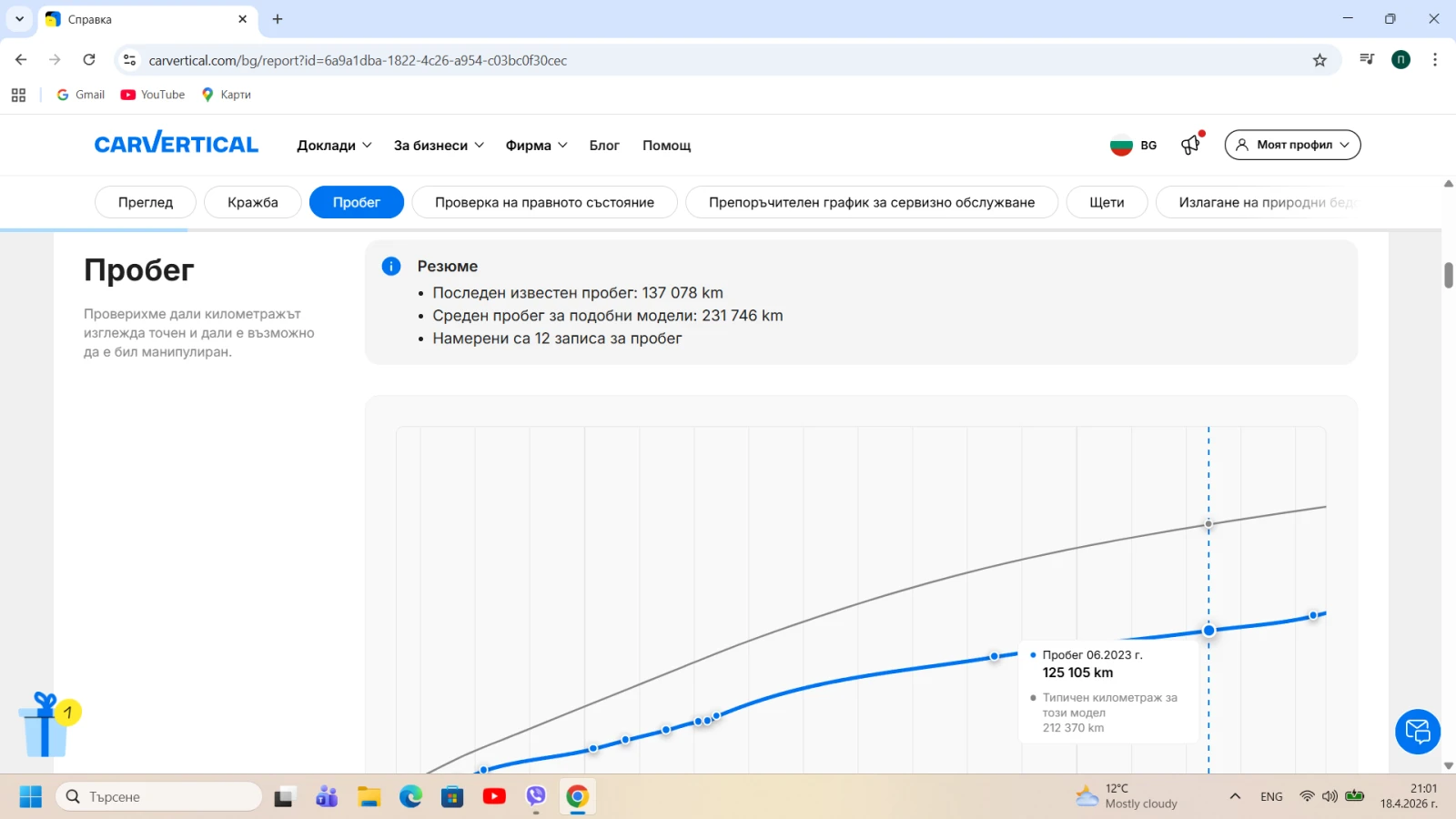Viewport: 1456px width, 819px height.
Task: Open the Chrome media control icon
Action: [1366, 60]
